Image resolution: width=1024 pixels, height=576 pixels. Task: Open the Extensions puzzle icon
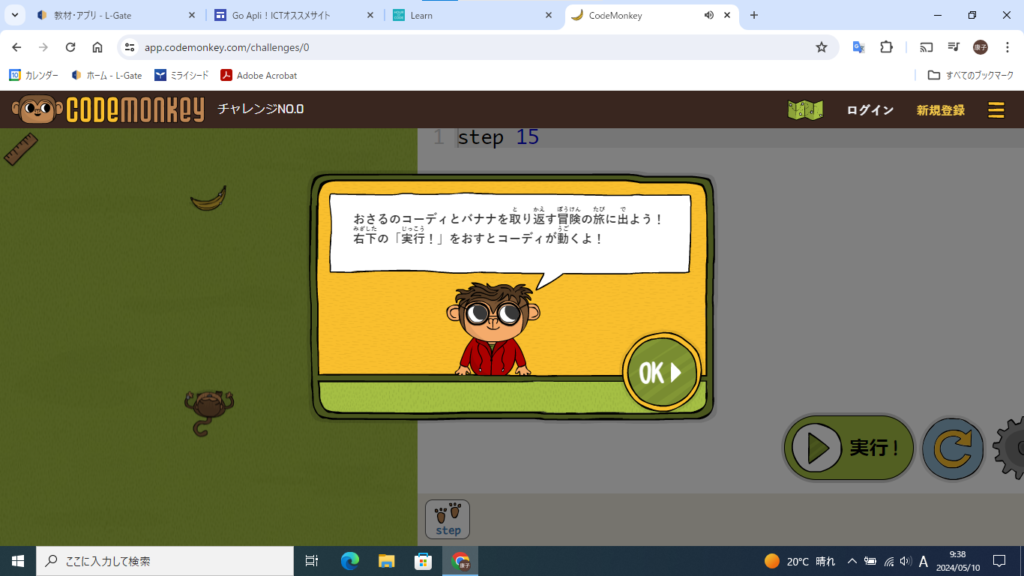(x=886, y=47)
